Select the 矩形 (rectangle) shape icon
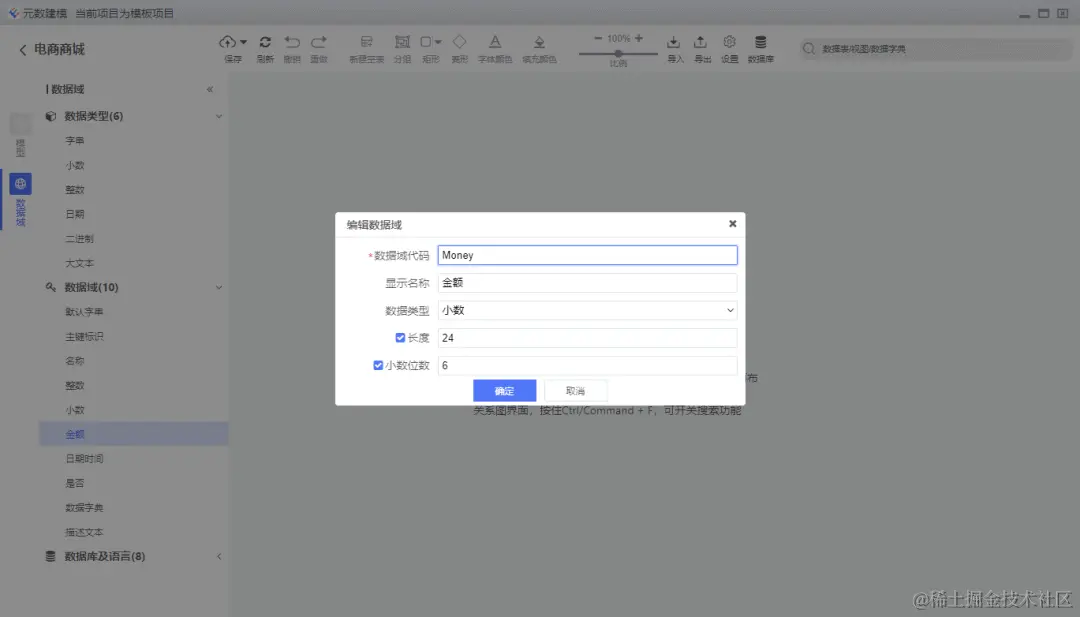The image size is (1080, 617). tap(426, 42)
